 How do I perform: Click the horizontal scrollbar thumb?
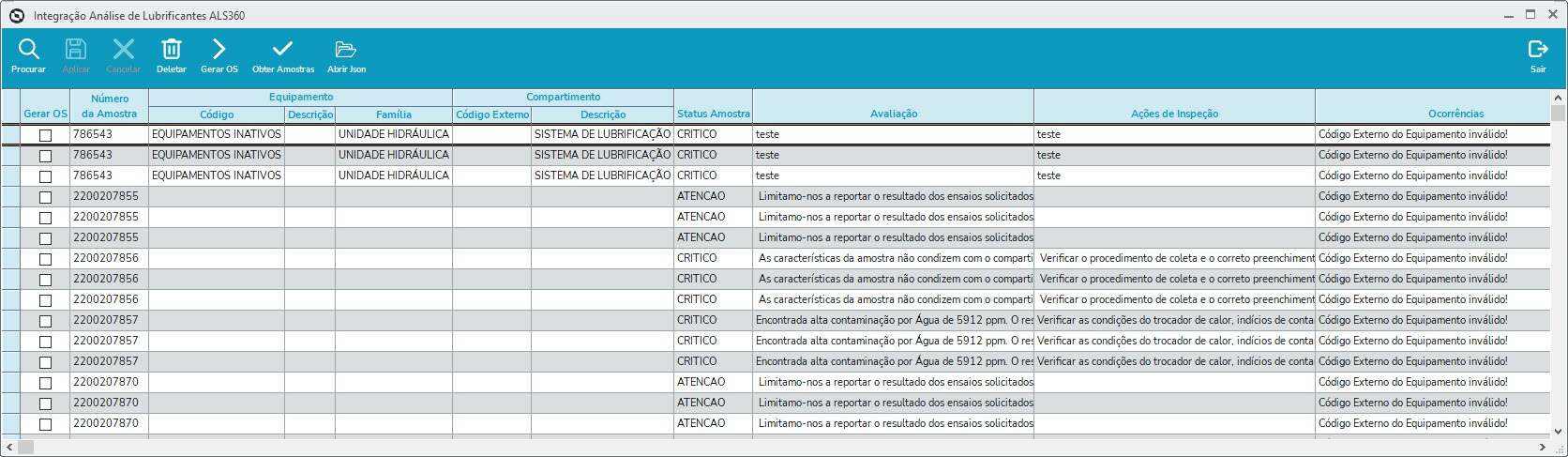point(25,447)
